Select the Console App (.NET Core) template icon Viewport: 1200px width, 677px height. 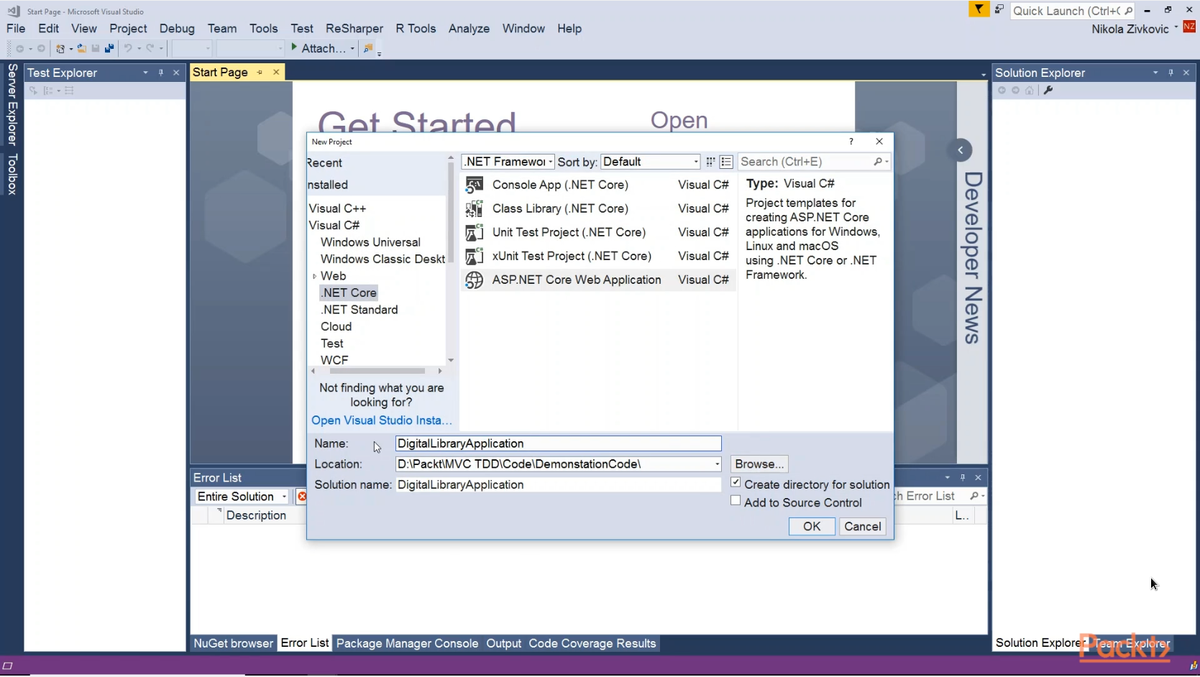474,185
